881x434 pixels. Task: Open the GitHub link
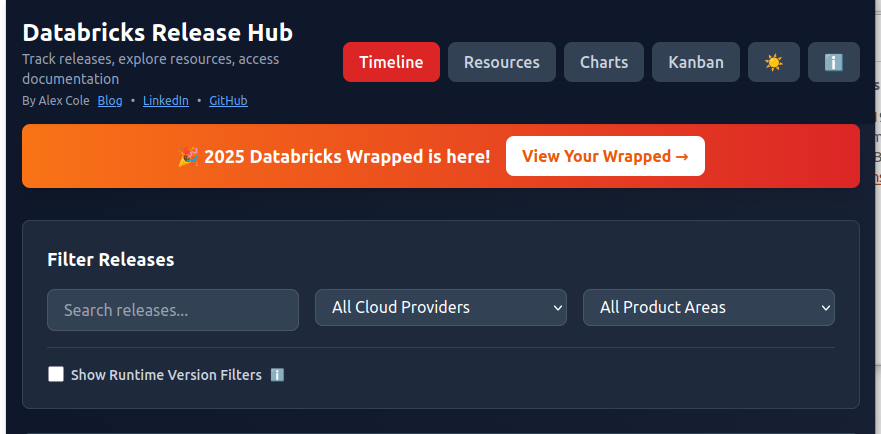pyautogui.click(x=228, y=101)
